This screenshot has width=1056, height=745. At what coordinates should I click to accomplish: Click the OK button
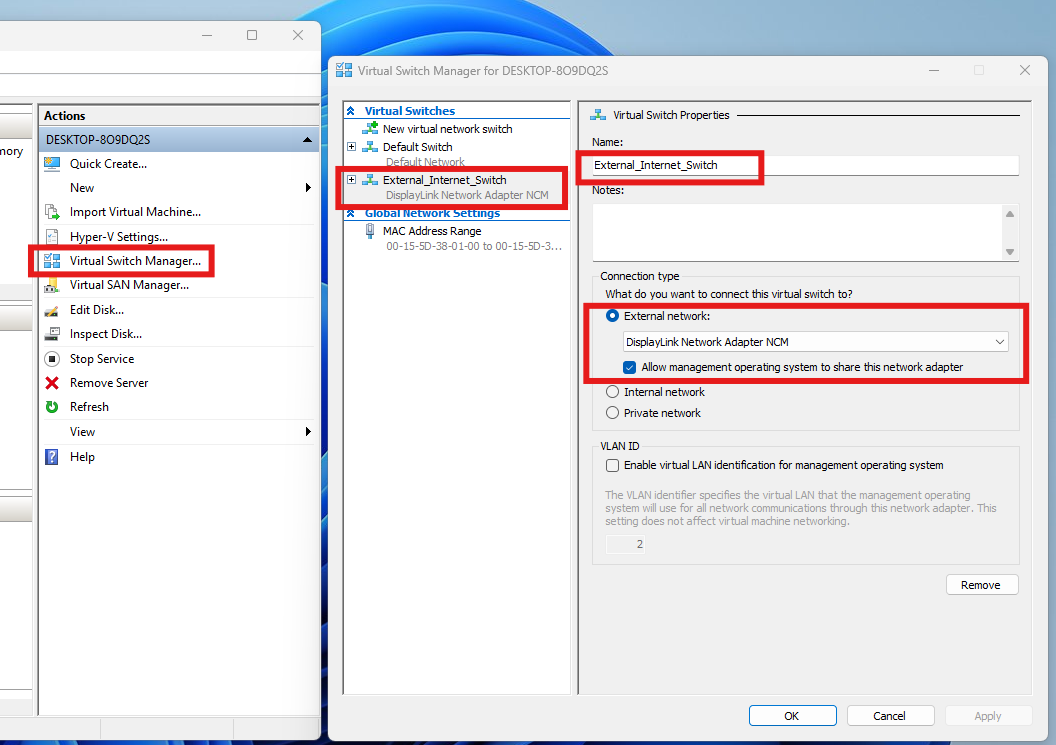coord(792,715)
